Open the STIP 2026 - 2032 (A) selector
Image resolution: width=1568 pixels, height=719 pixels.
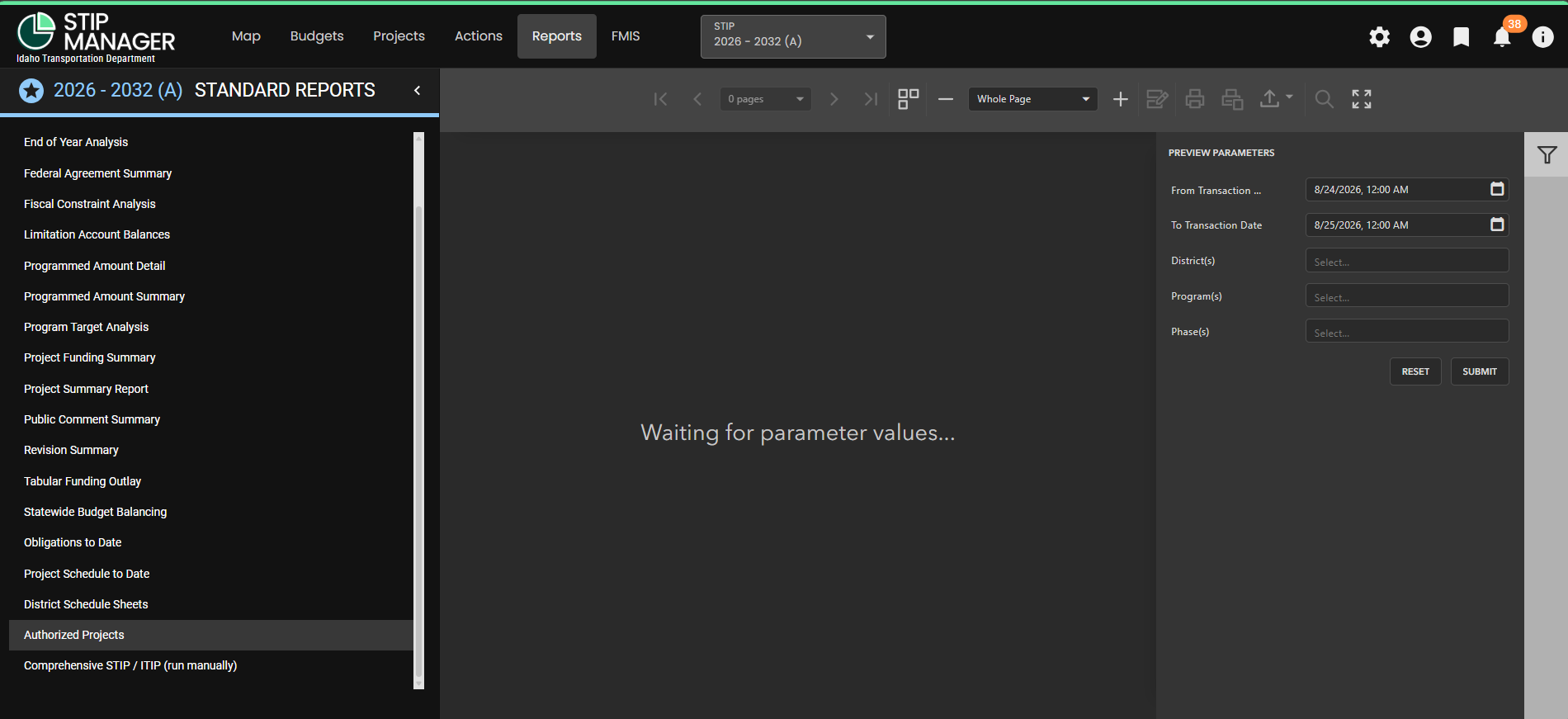tap(793, 36)
